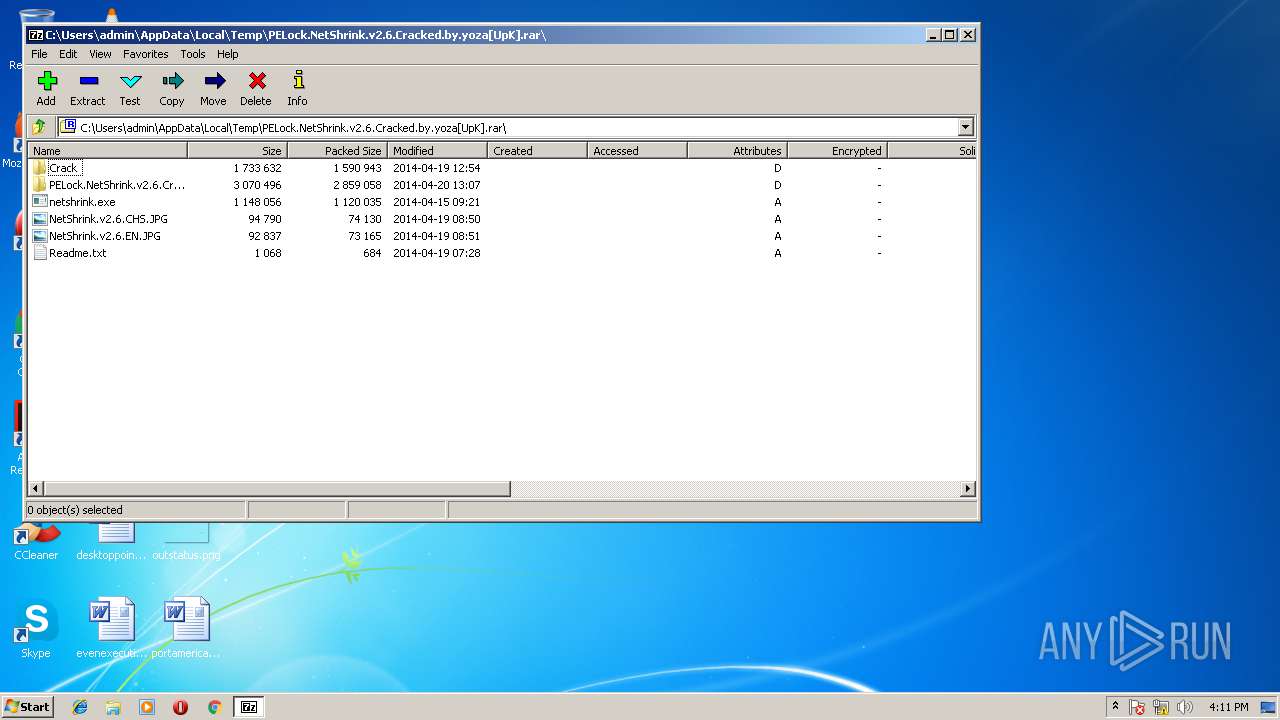Screen dimensions: 1280x720
Task: Sort by Packed Size column
Action: click(x=337, y=151)
